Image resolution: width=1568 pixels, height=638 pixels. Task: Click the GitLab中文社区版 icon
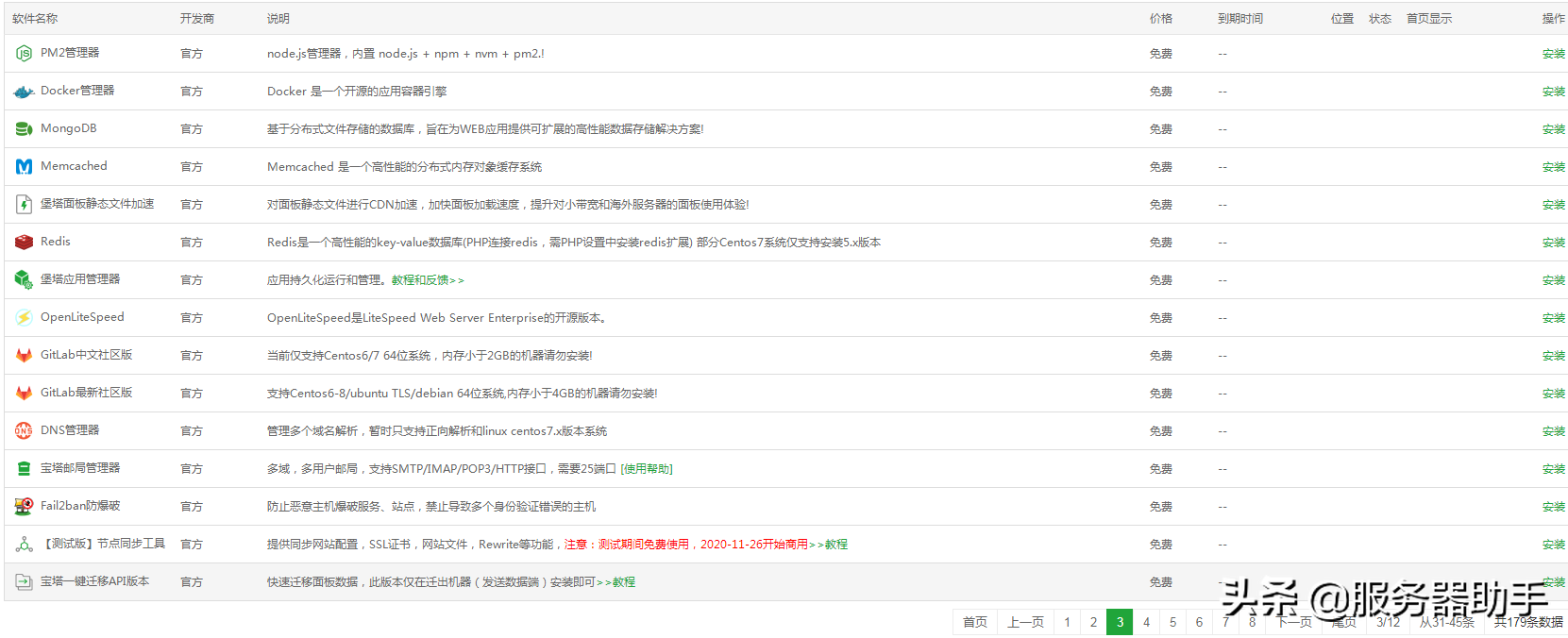[24, 356]
